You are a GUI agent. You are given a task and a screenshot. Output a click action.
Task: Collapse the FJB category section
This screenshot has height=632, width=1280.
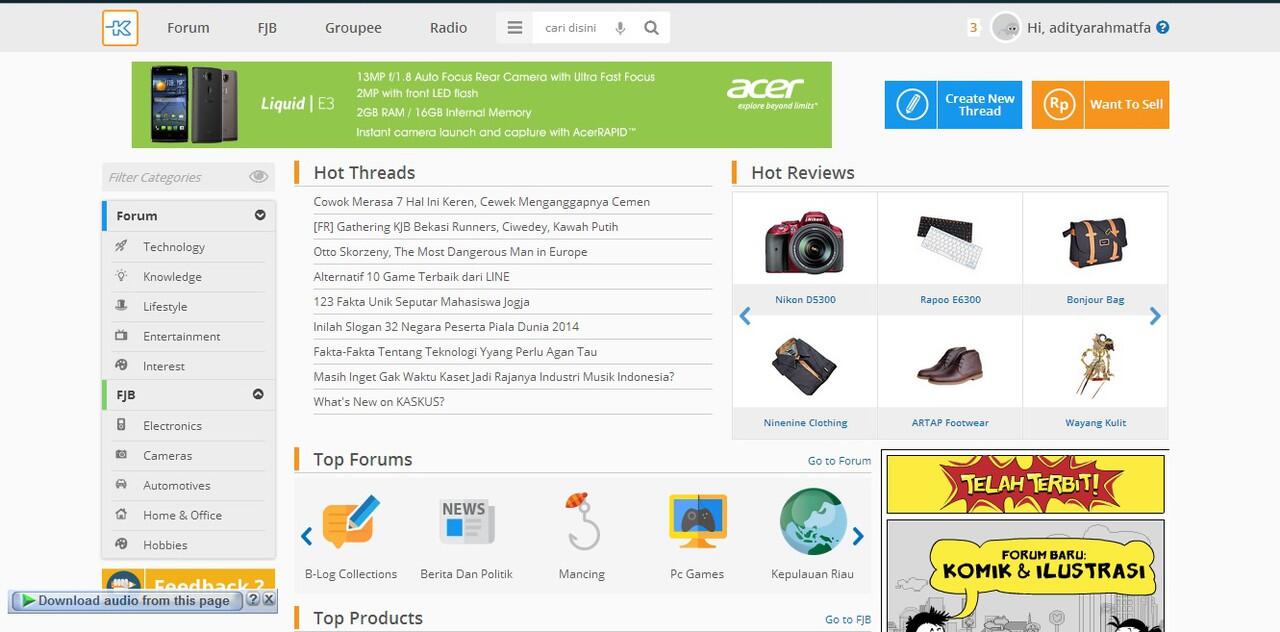259,394
